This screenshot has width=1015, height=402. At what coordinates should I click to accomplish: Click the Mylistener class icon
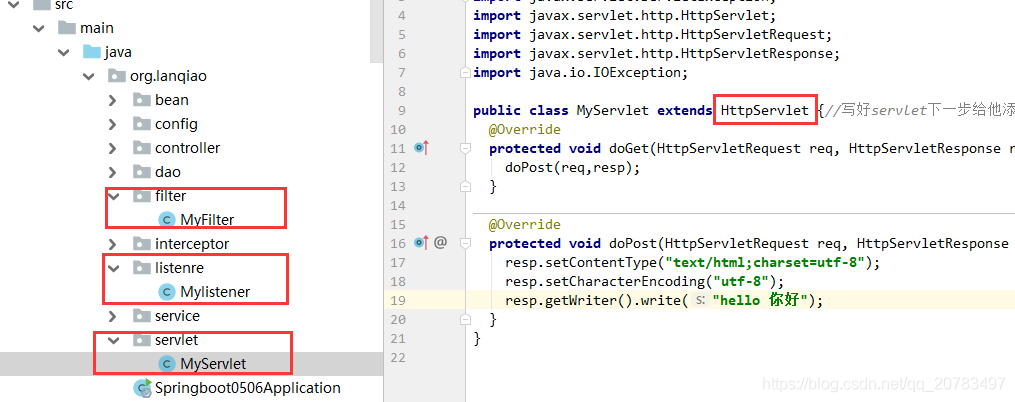[167, 292]
